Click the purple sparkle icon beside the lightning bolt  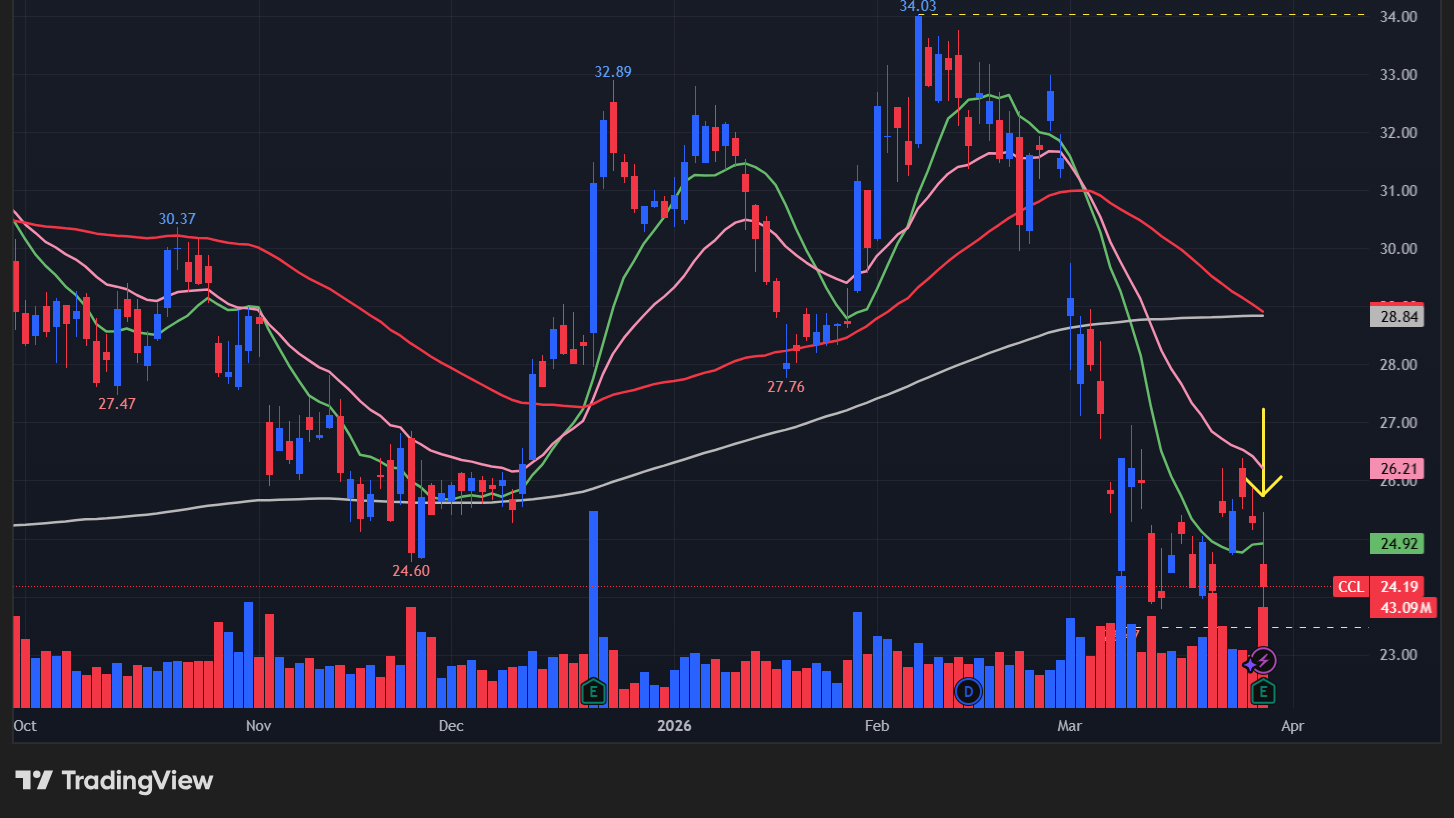(x=1248, y=664)
